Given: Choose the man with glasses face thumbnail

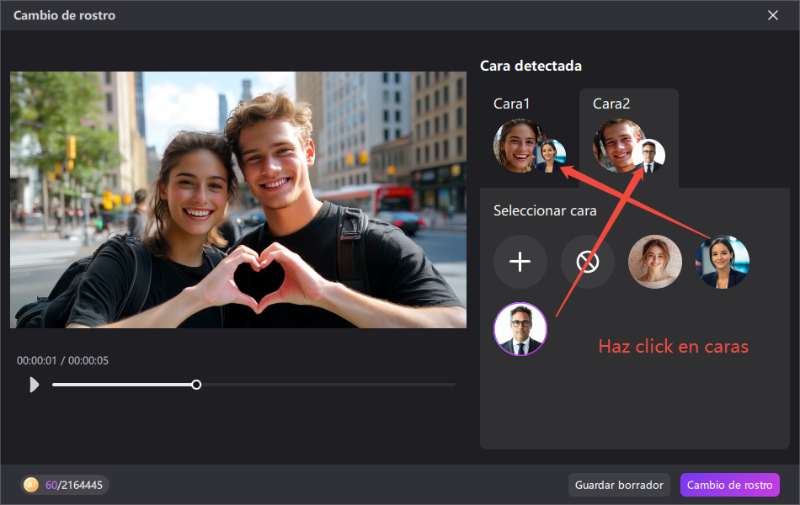Looking at the screenshot, I should [x=520, y=329].
